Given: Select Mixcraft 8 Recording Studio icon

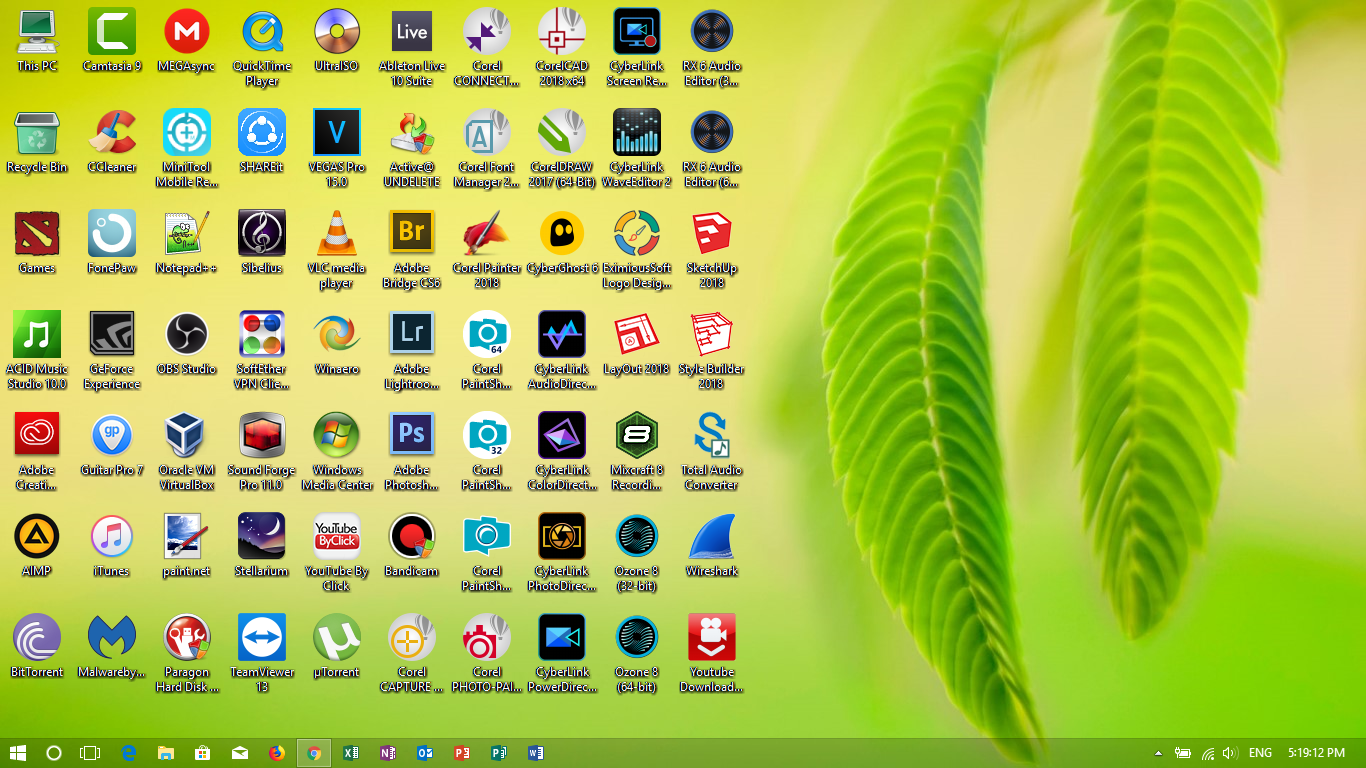Looking at the screenshot, I should [637, 435].
